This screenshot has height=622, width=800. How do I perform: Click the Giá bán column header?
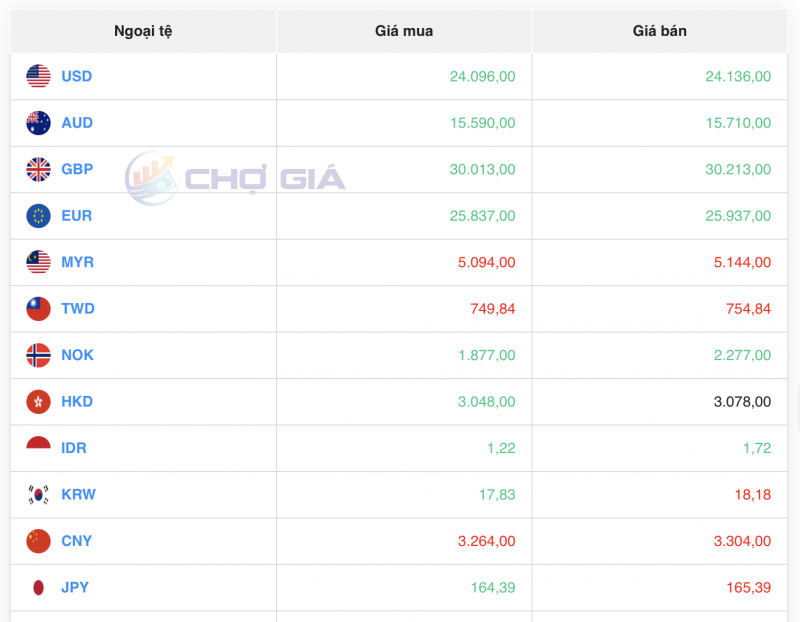coord(660,31)
